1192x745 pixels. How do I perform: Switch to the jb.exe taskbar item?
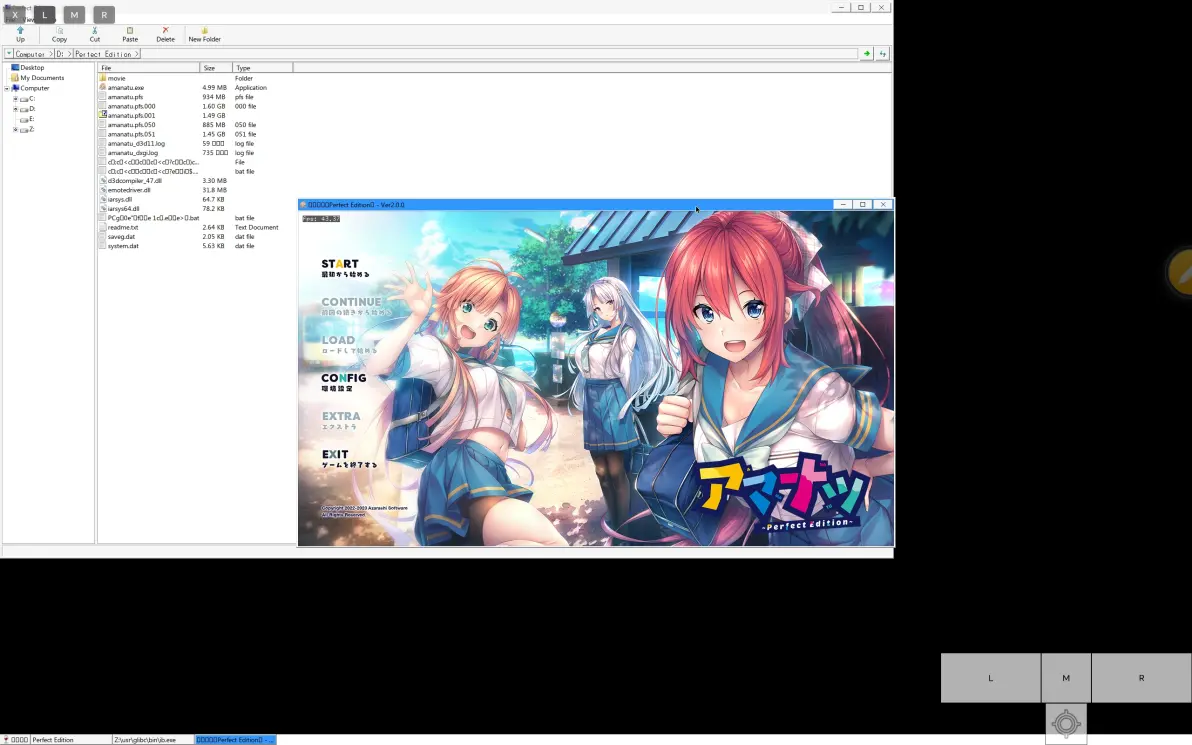click(152, 739)
